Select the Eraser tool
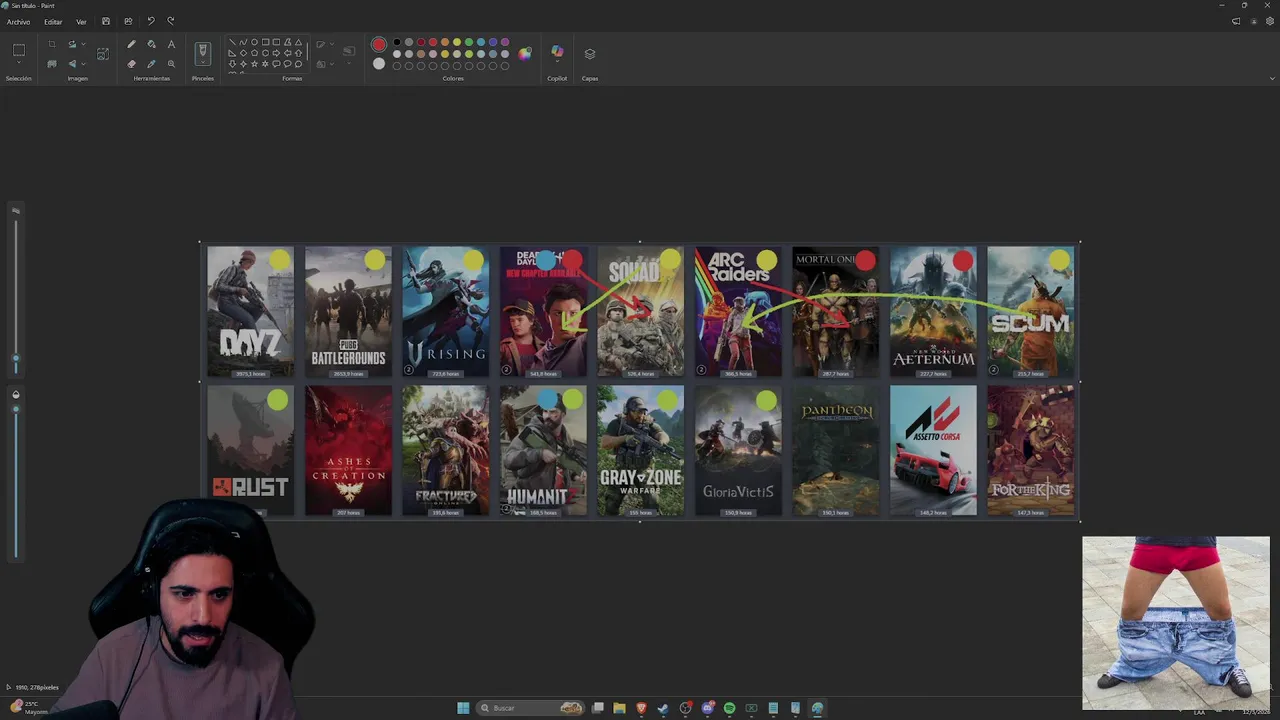 pos(131,64)
